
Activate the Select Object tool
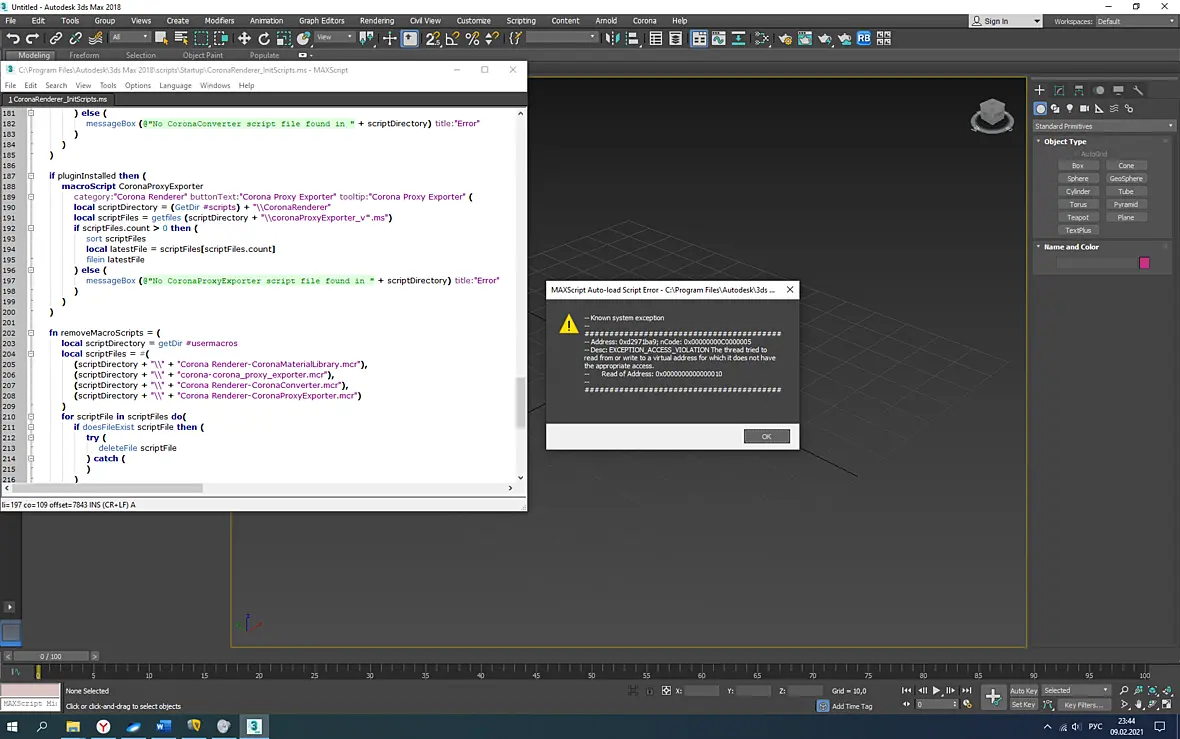point(161,38)
